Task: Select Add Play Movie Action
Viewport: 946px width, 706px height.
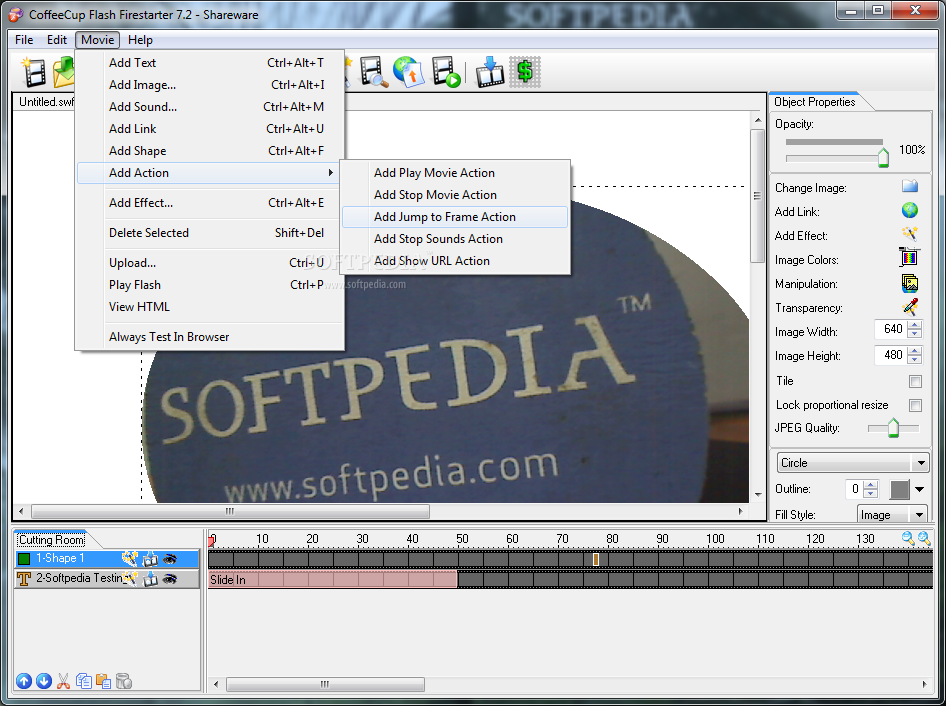Action: tap(455, 173)
